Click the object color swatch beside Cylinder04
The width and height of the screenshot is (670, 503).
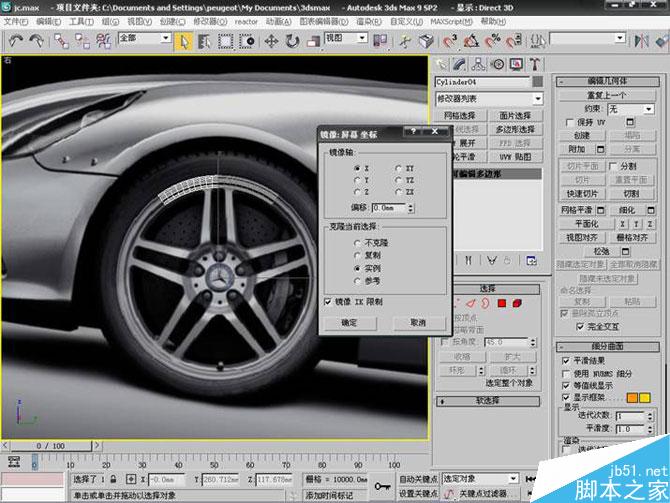pyautogui.click(x=537, y=82)
